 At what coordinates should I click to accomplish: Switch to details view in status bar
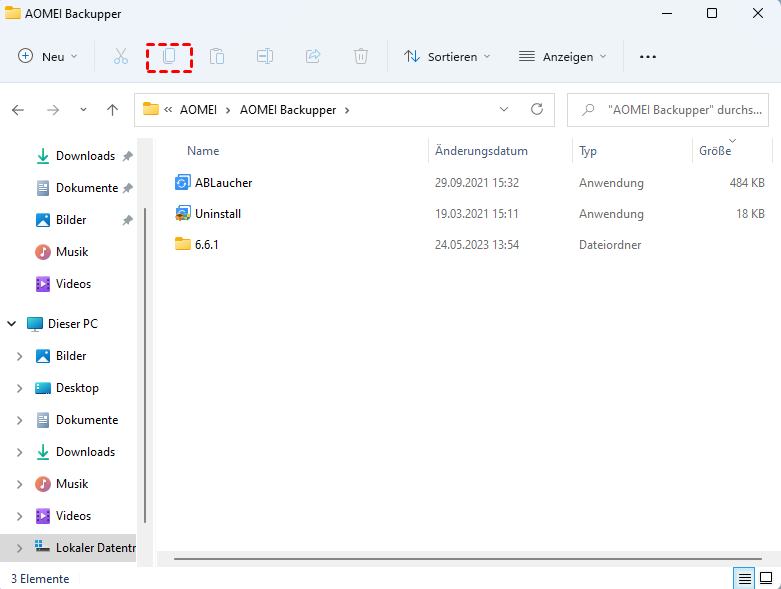pos(744,579)
